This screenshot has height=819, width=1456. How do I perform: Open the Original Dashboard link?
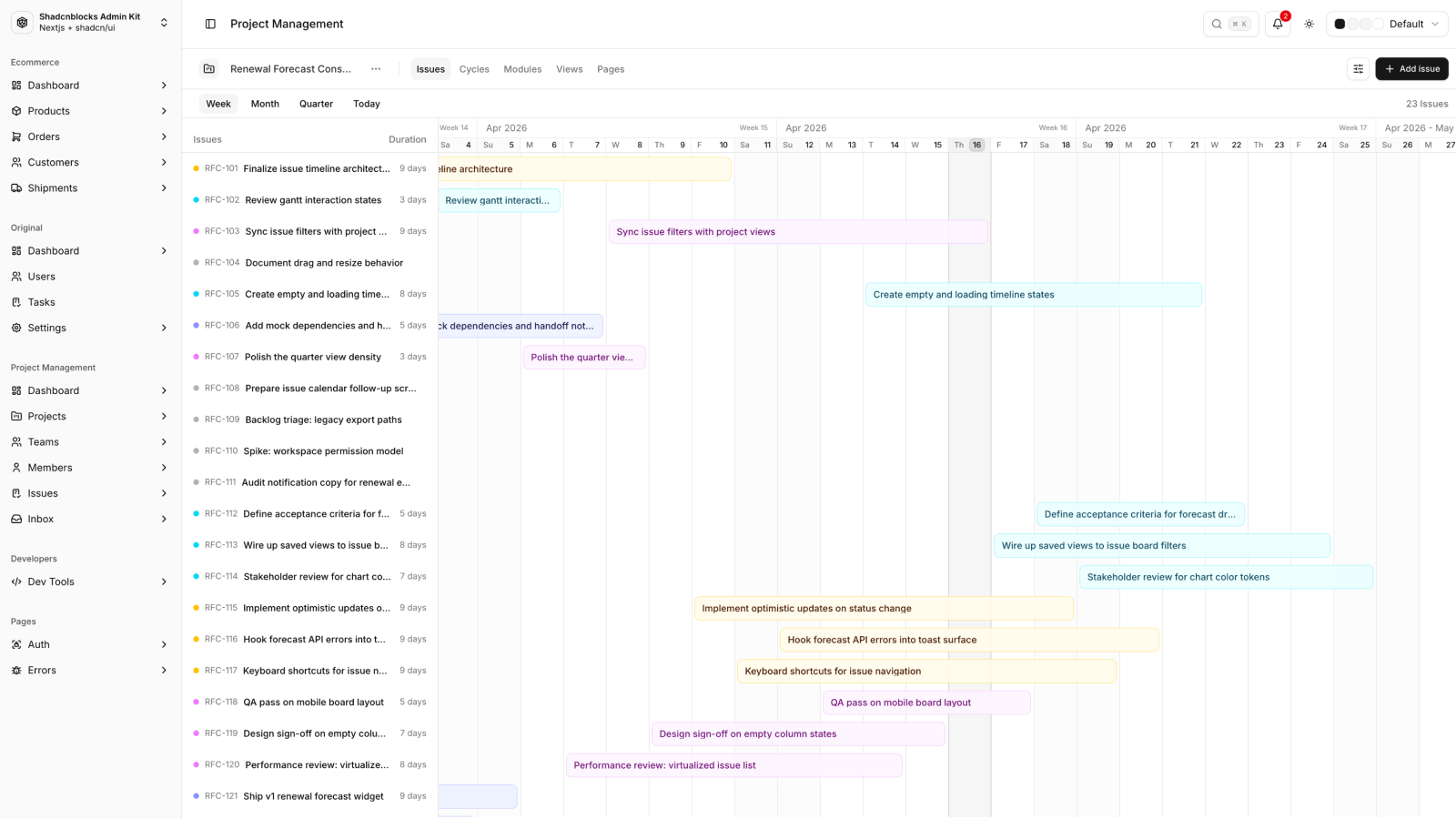[90, 251]
